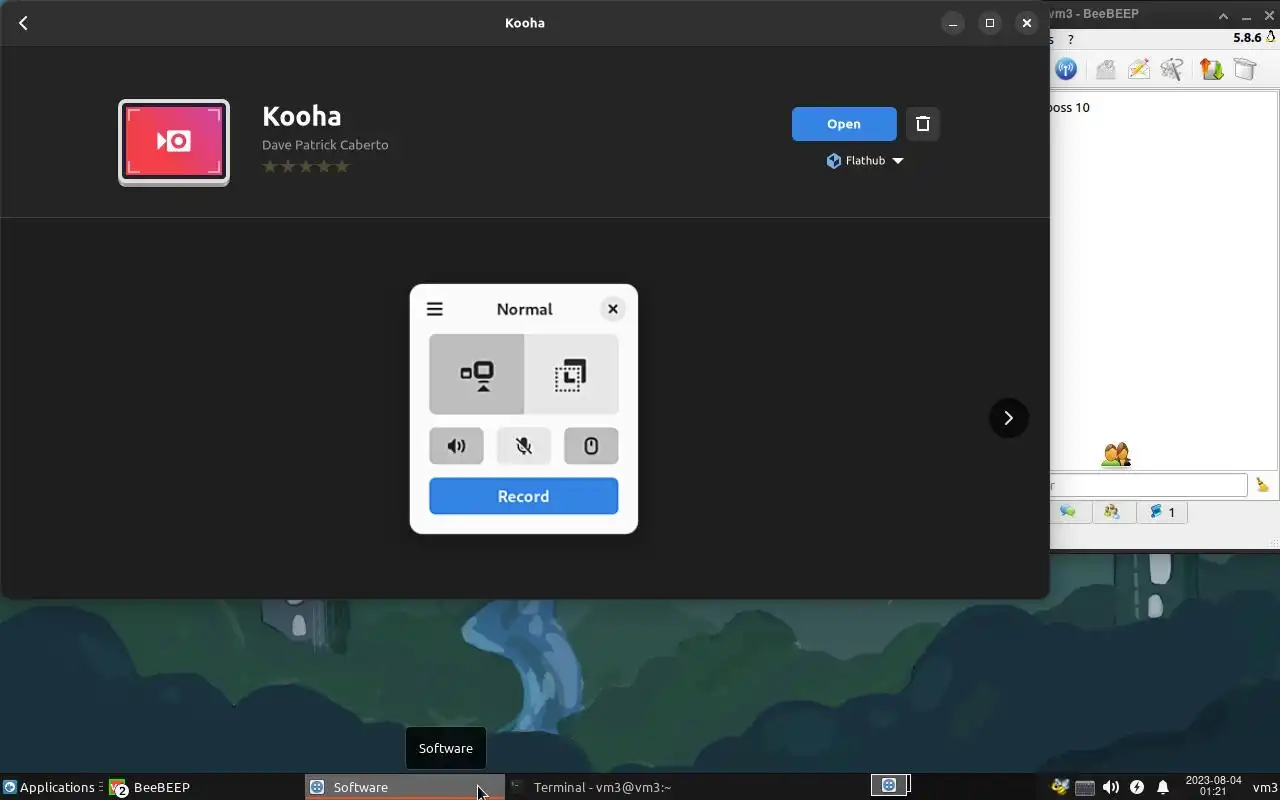Viewport: 1280px width, 800px height.
Task: Minimize the Software window
Action: point(953,23)
